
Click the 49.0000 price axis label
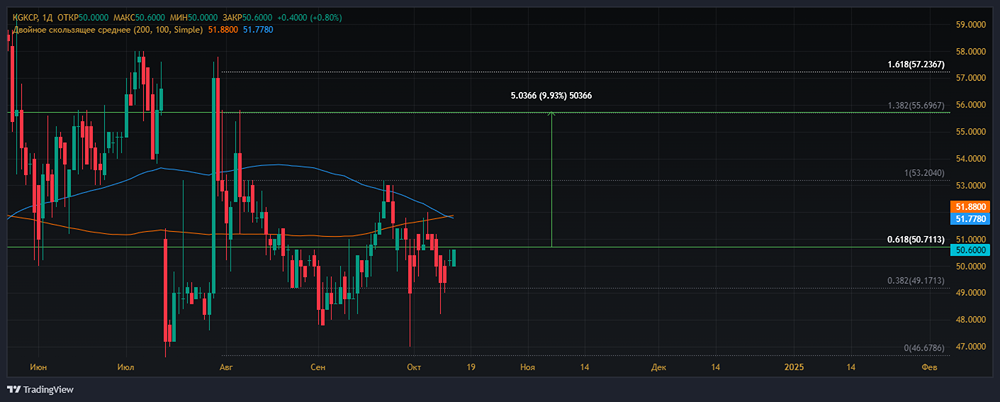(969, 293)
